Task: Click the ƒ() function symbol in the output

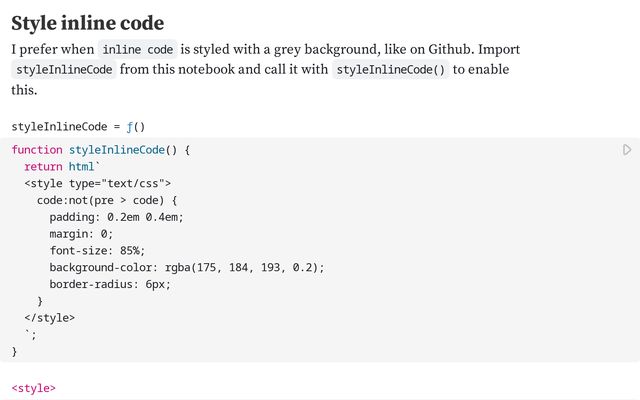Action: (136, 127)
